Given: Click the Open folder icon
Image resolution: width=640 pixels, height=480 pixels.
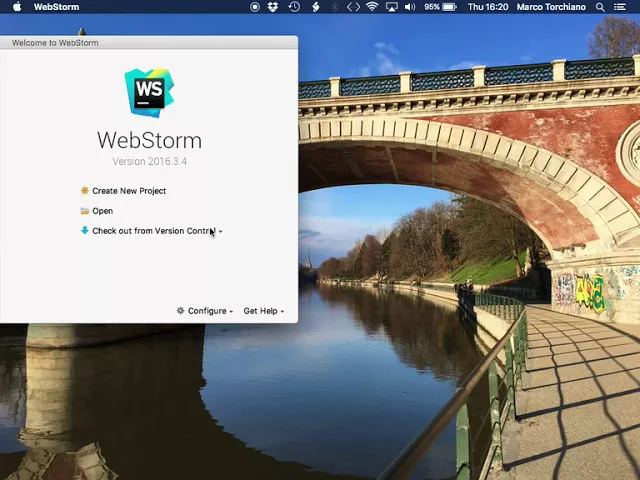Looking at the screenshot, I should tap(84, 211).
